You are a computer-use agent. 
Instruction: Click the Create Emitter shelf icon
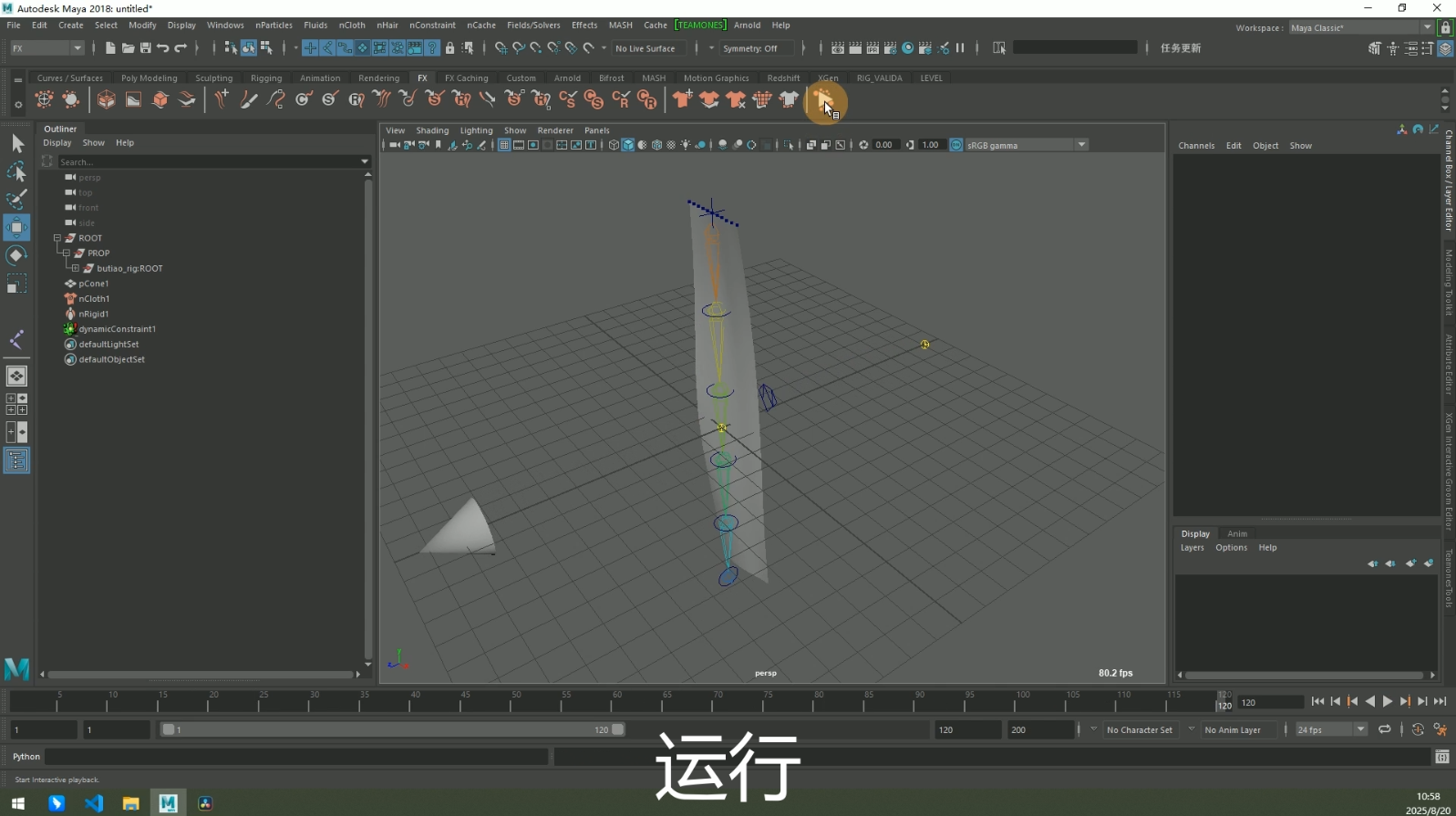tap(44, 99)
